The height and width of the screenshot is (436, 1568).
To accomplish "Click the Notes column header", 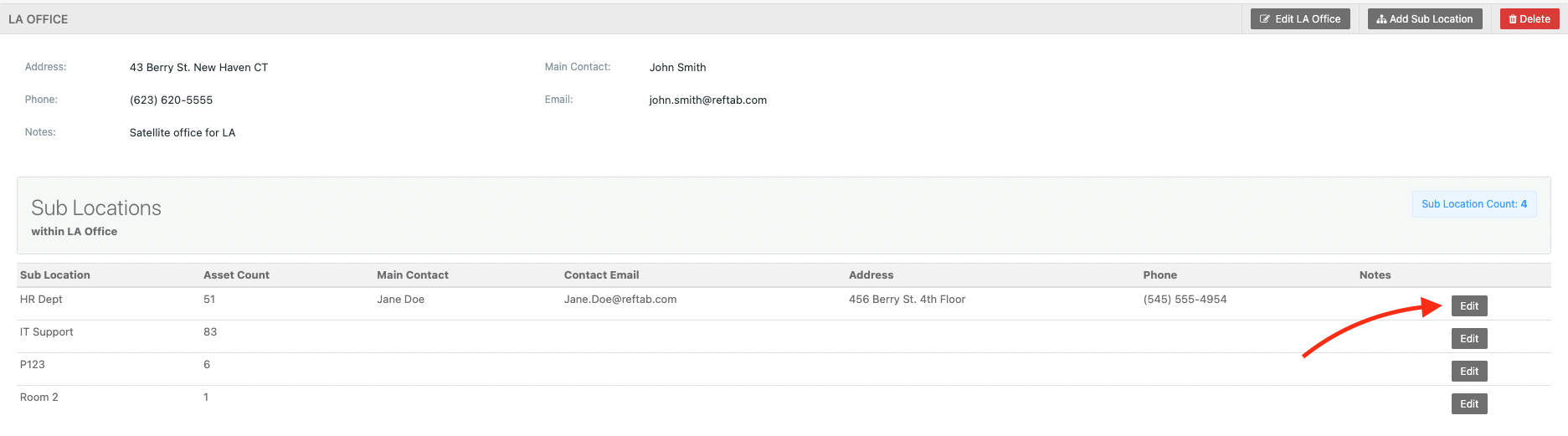I will coord(1375,275).
